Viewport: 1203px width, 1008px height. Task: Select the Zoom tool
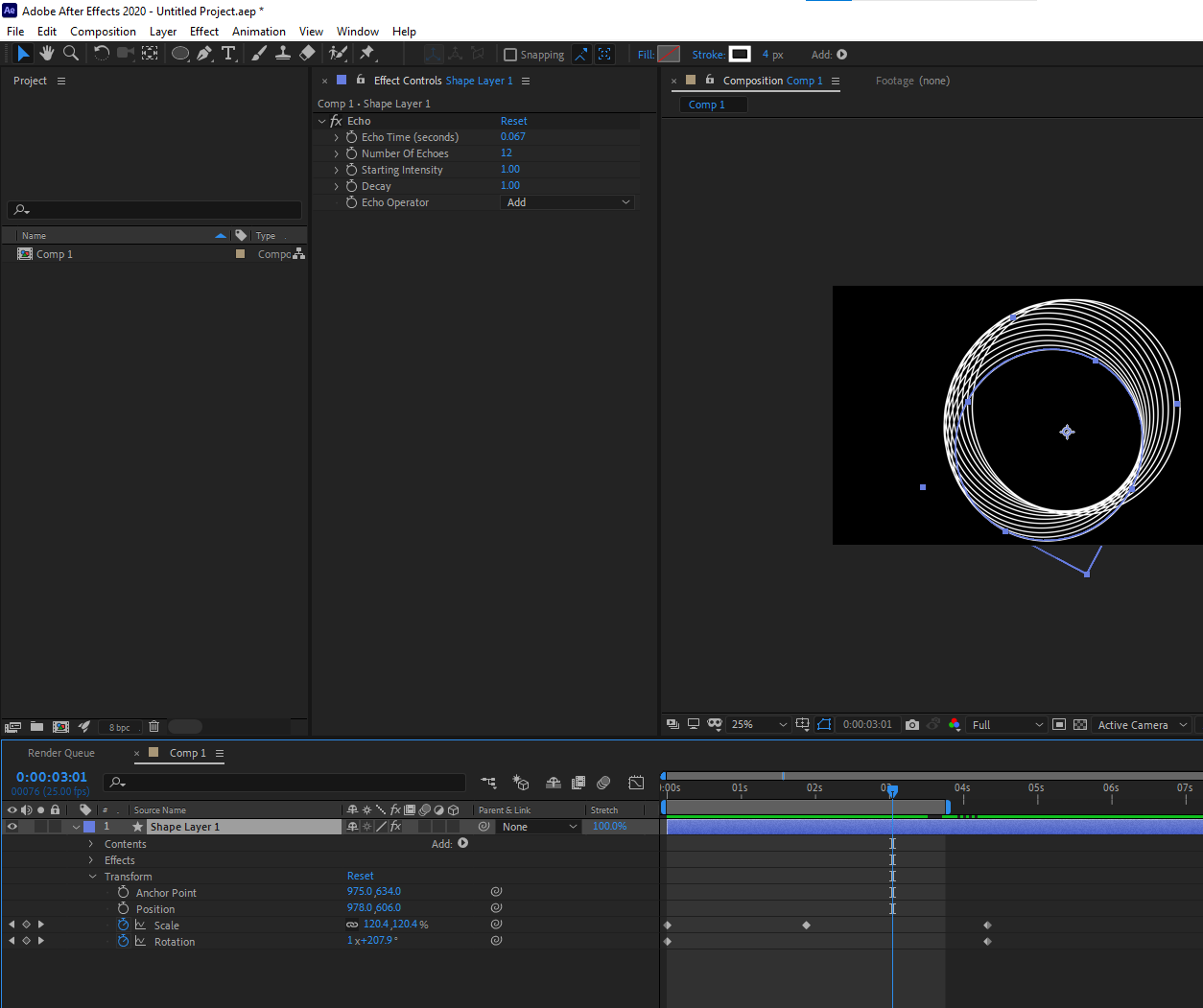[70, 54]
